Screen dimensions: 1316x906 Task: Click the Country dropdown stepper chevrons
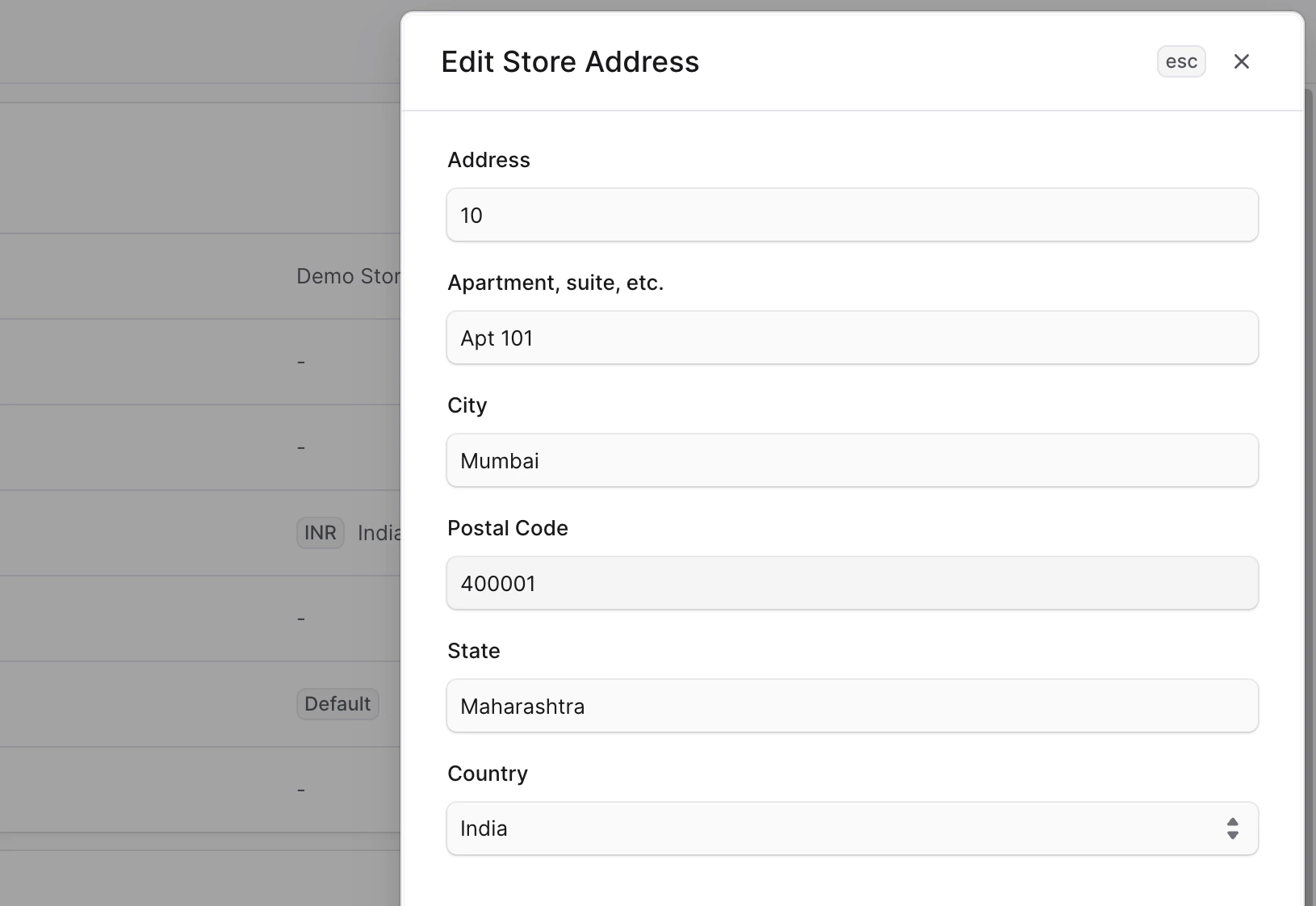(1233, 828)
